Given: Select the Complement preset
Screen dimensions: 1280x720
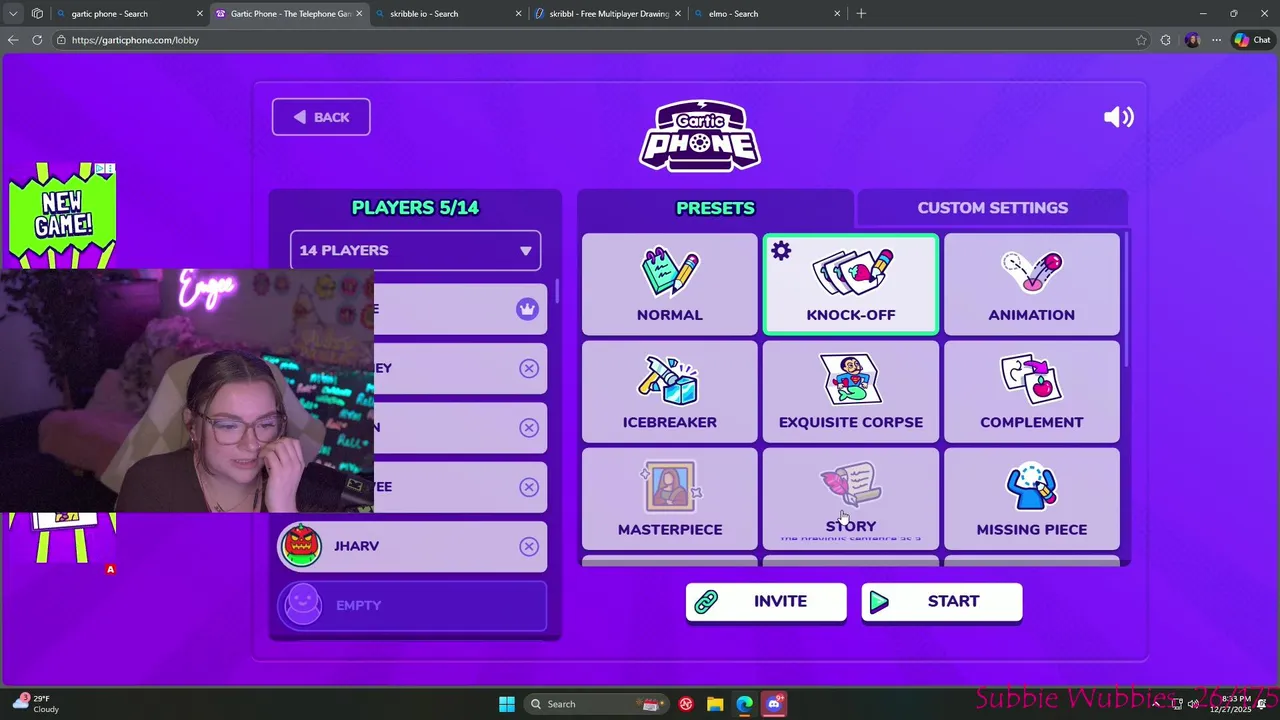Looking at the screenshot, I should point(1031,392).
